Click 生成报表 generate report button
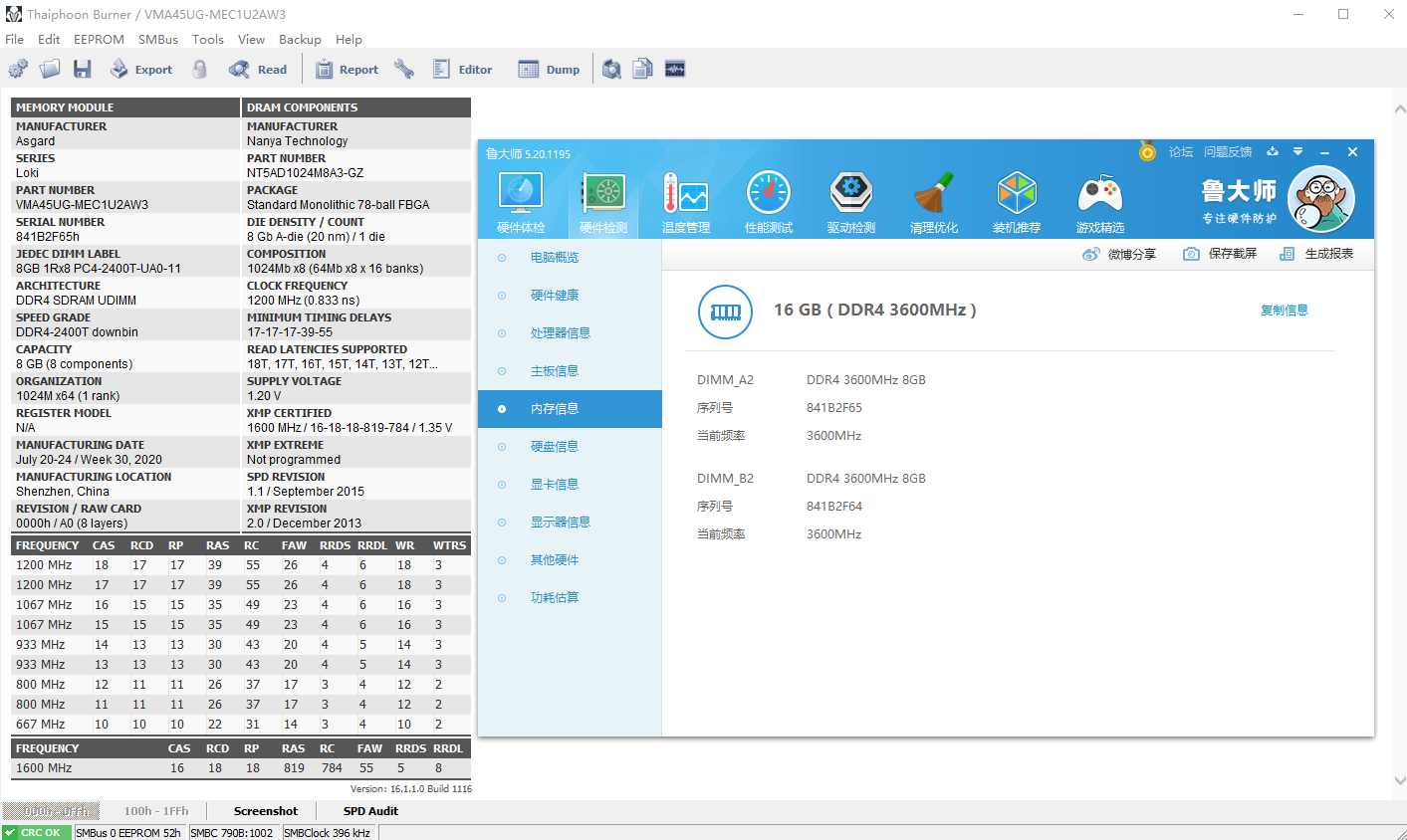The height and width of the screenshot is (840, 1407). (x=1316, y=254)
